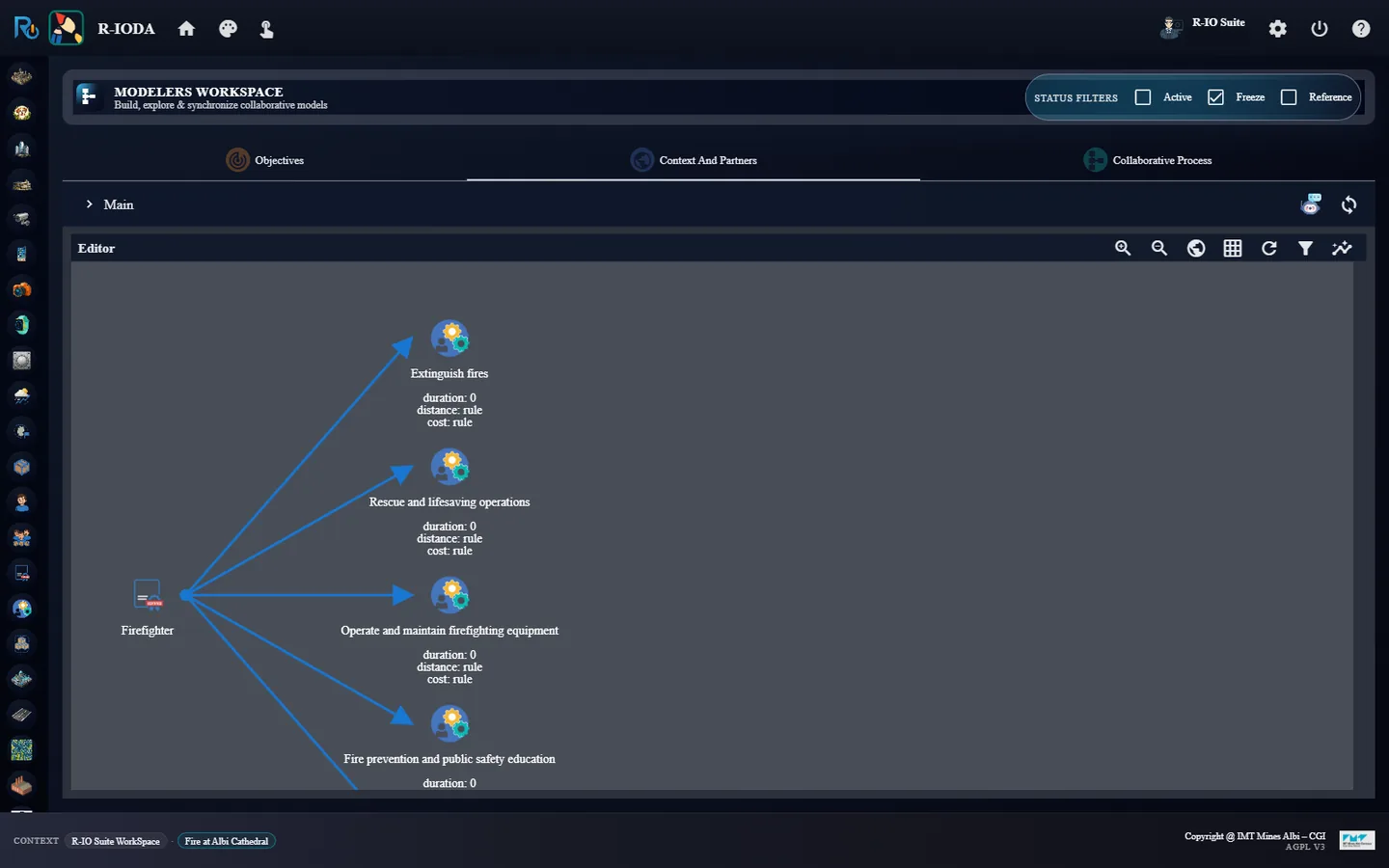The height and width of the screenshot is (868, 1389).
Task: Select the Firefighter node
Action: click(148, 595)
